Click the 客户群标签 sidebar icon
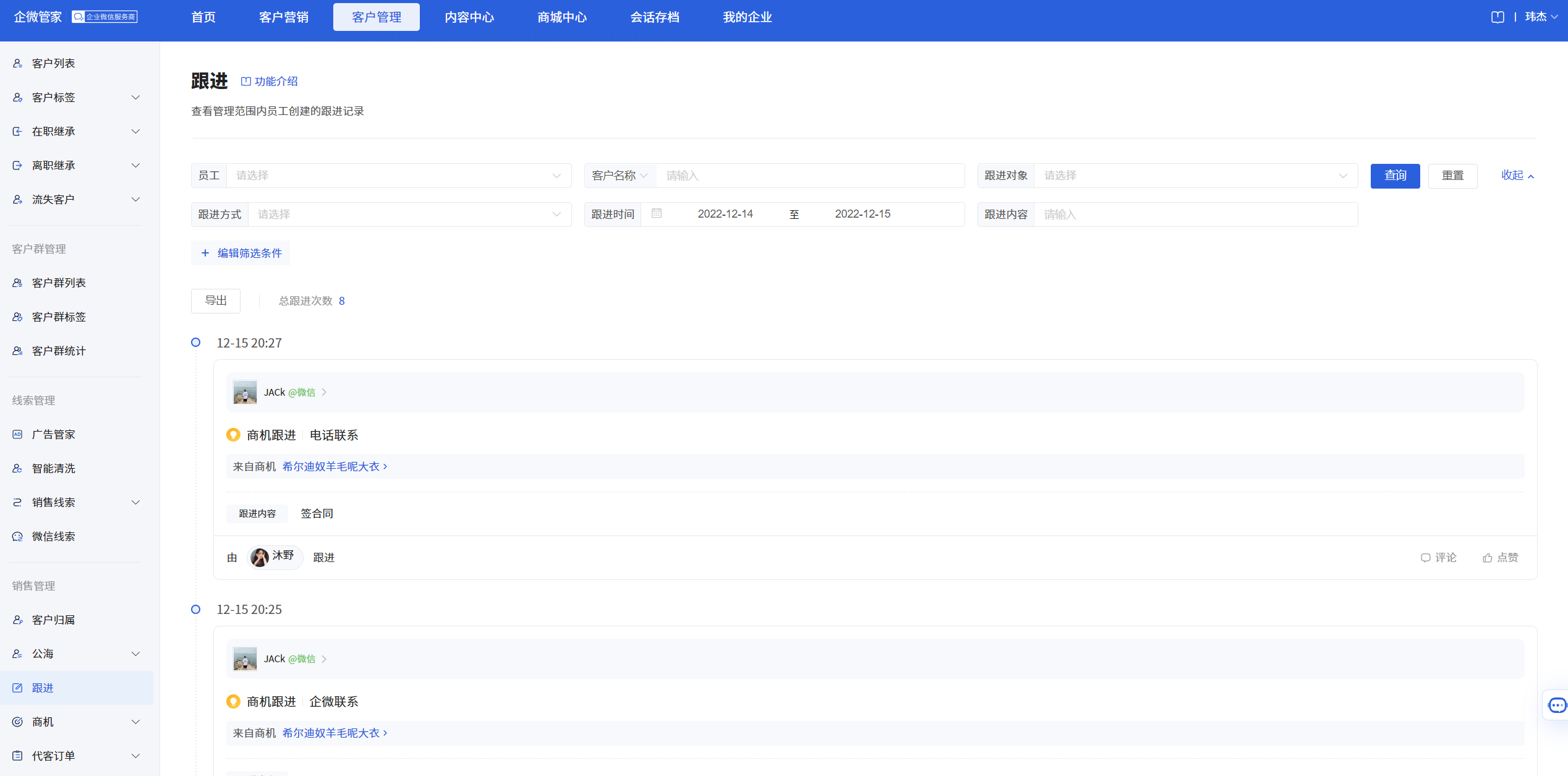Screen dimensions: 1568x776 [17, 317]
